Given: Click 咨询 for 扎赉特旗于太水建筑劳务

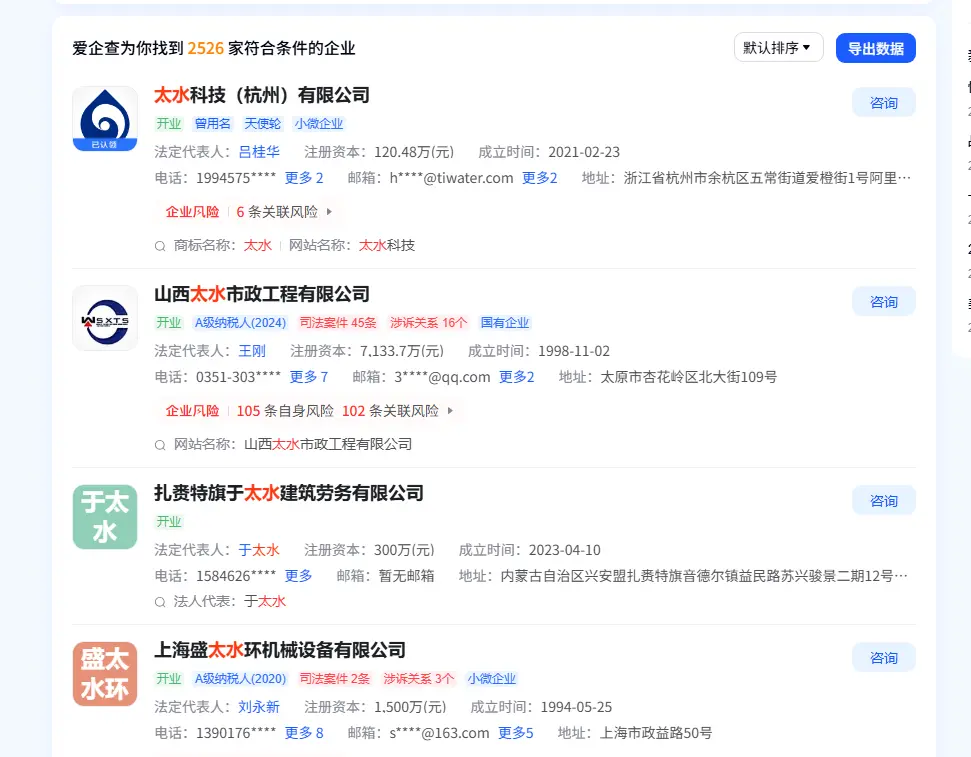Looking at the screenshot, I should tap(884, 501).
